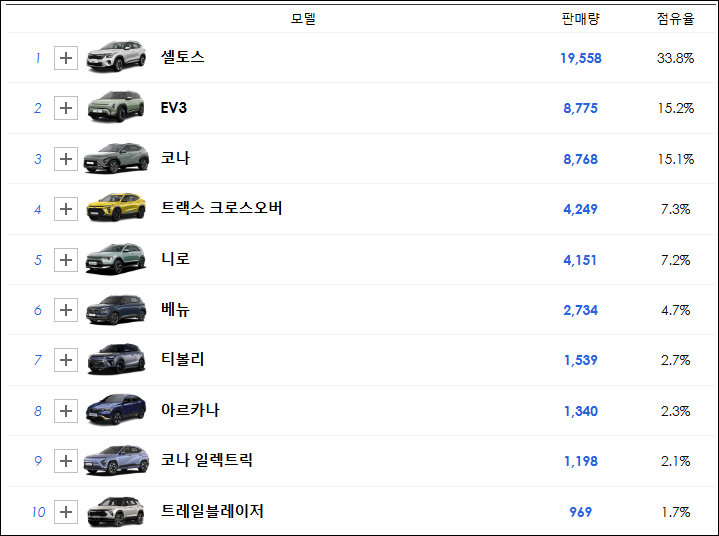The height and width of the screenshot is (536, 719).
Task: Click the 15.2% share value
Action: [x=675, y=108]
